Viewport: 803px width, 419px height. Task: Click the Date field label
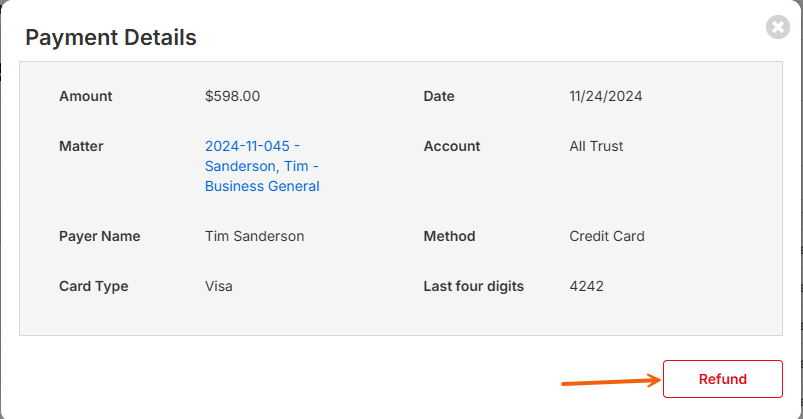click(x=439, y=97)
